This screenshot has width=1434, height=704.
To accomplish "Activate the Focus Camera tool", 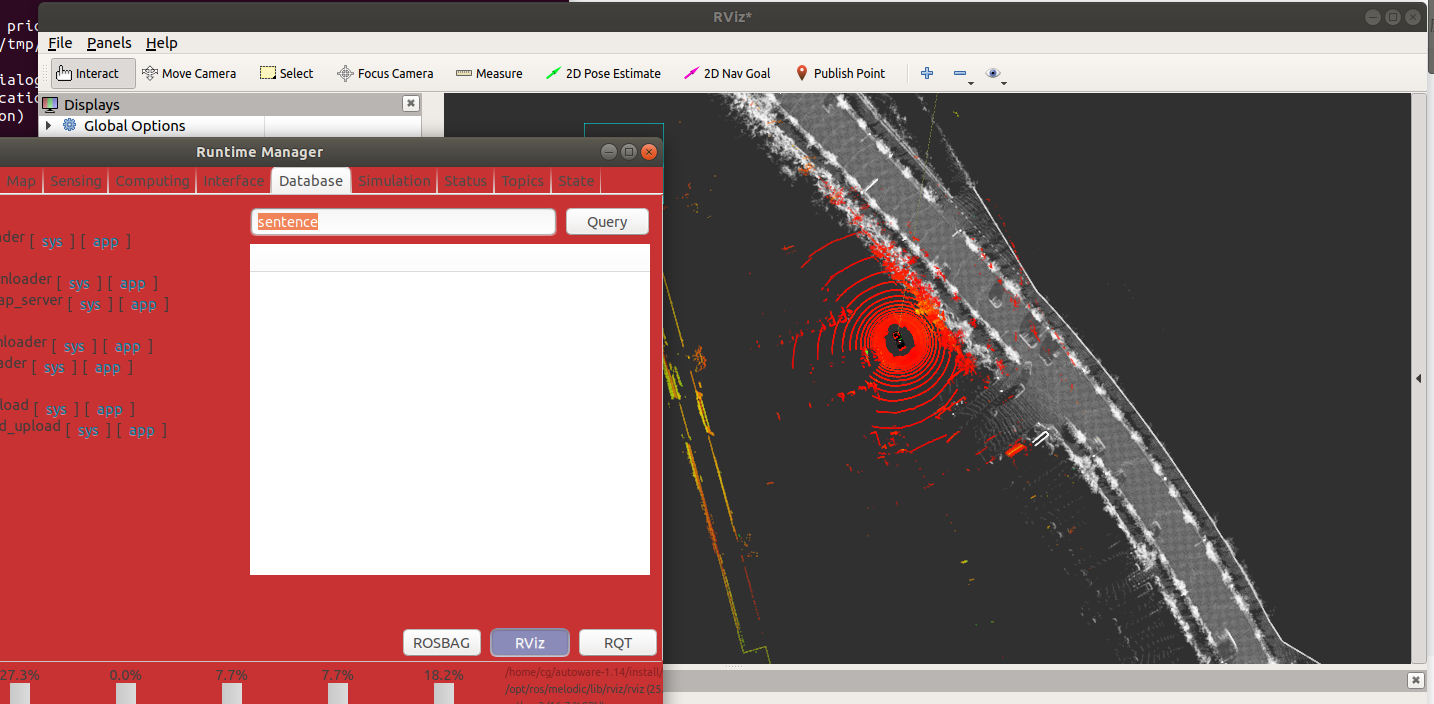I will (x=385, y=73).
